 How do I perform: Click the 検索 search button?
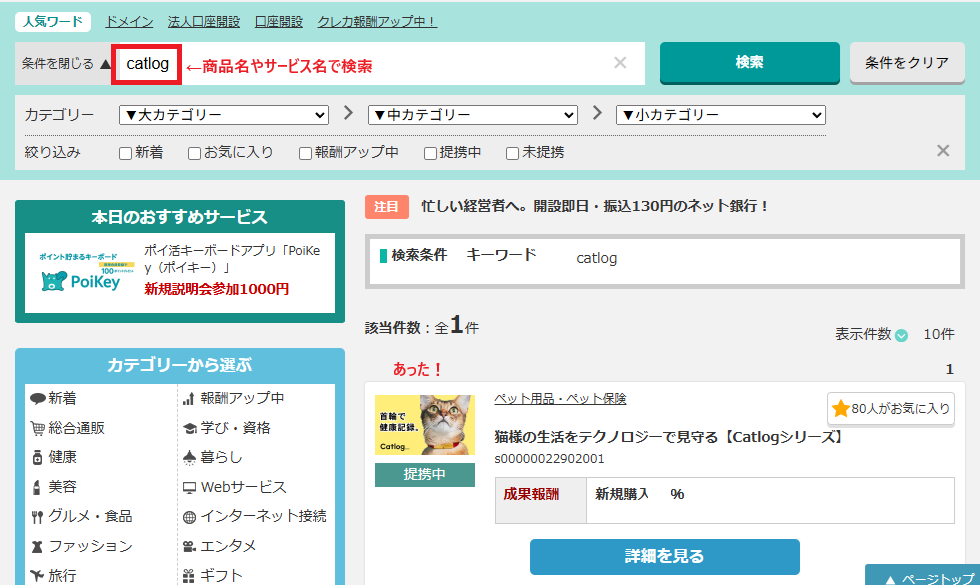click(x=749, y=62)
